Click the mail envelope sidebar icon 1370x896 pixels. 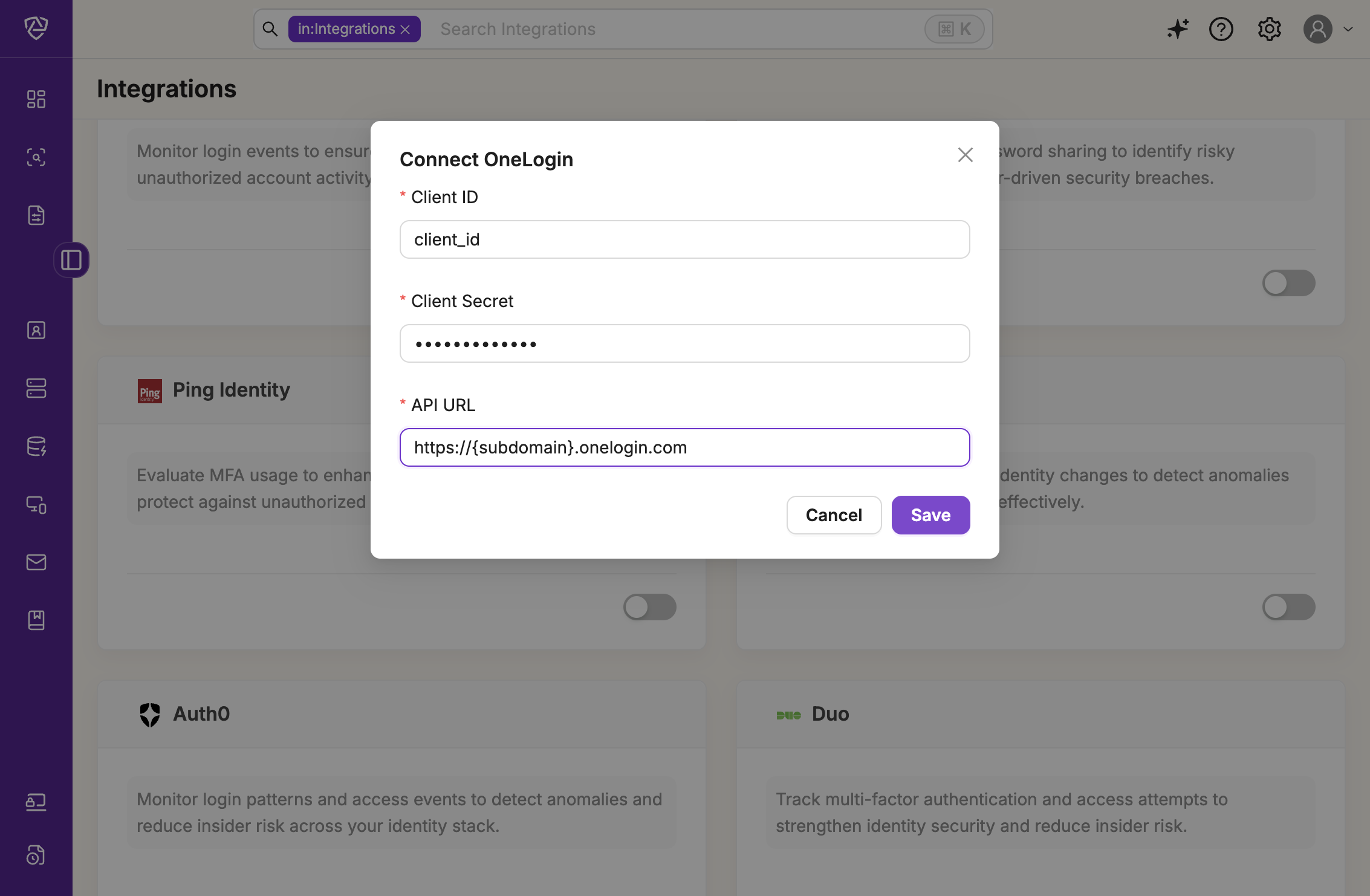click(x=36, y=562)
